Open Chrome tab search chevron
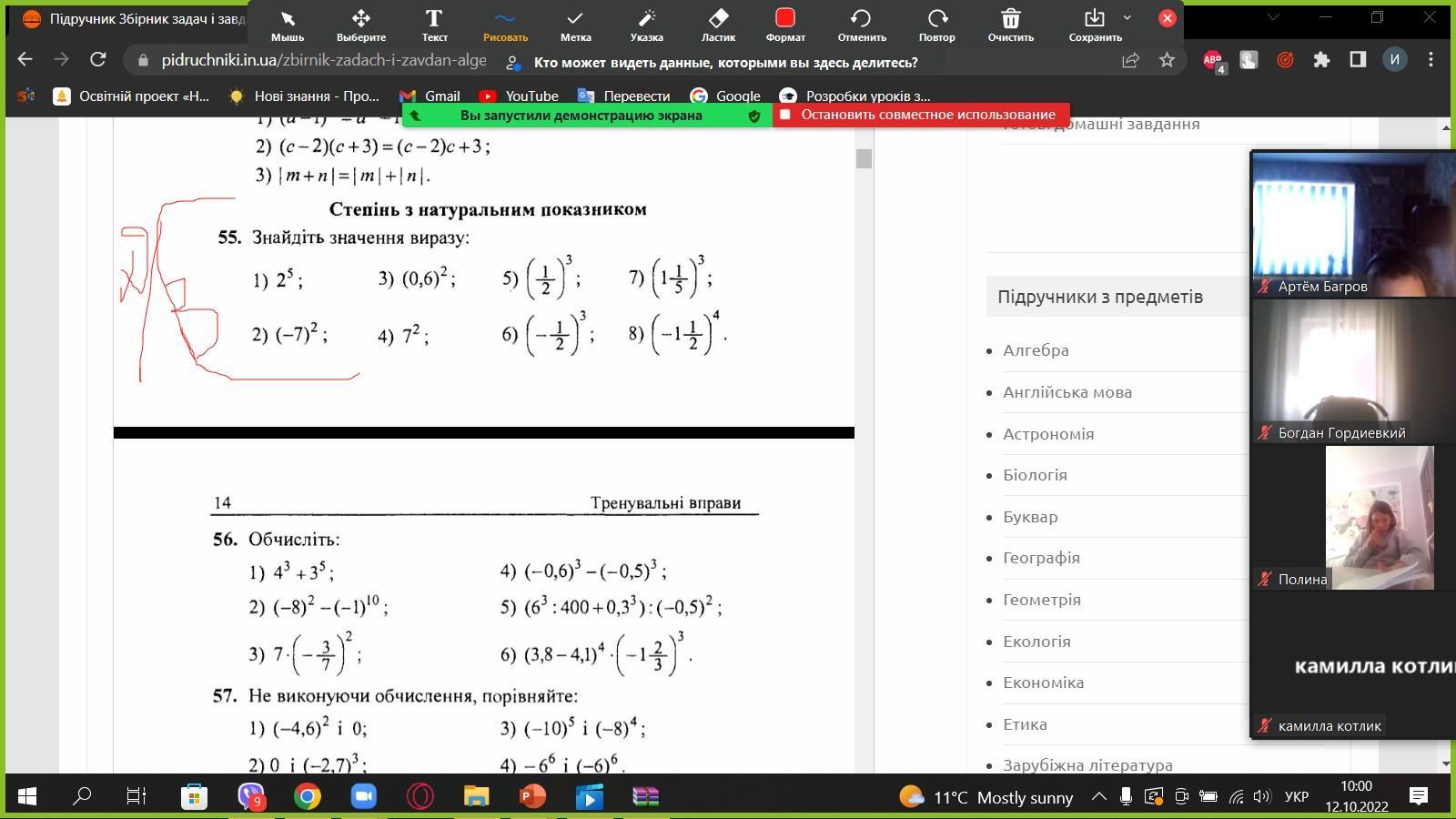 [x=1274, y=17]
